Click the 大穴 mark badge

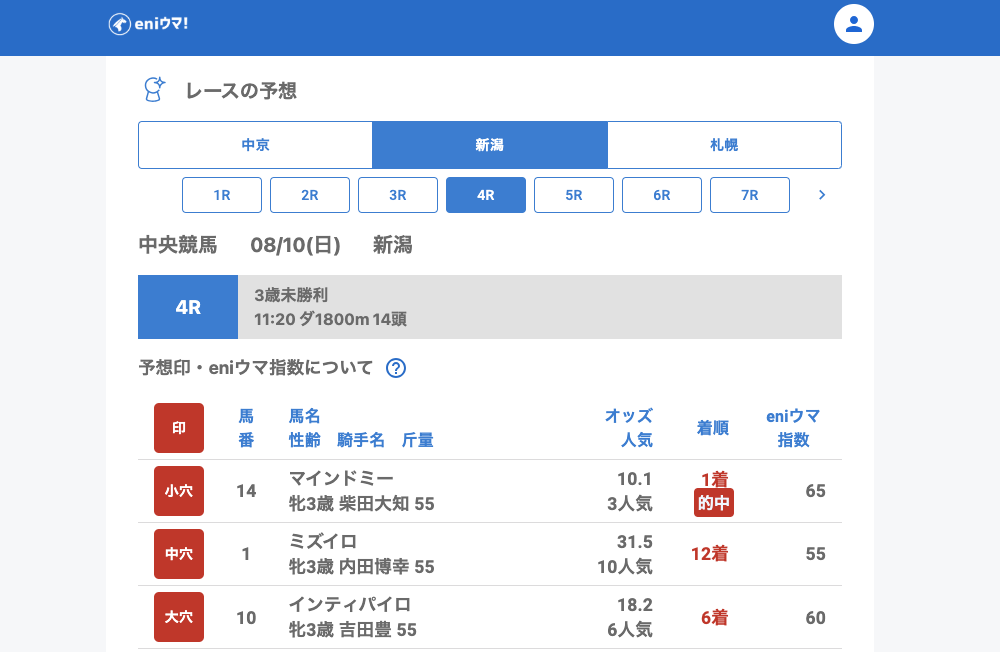[x=179, y=617]
